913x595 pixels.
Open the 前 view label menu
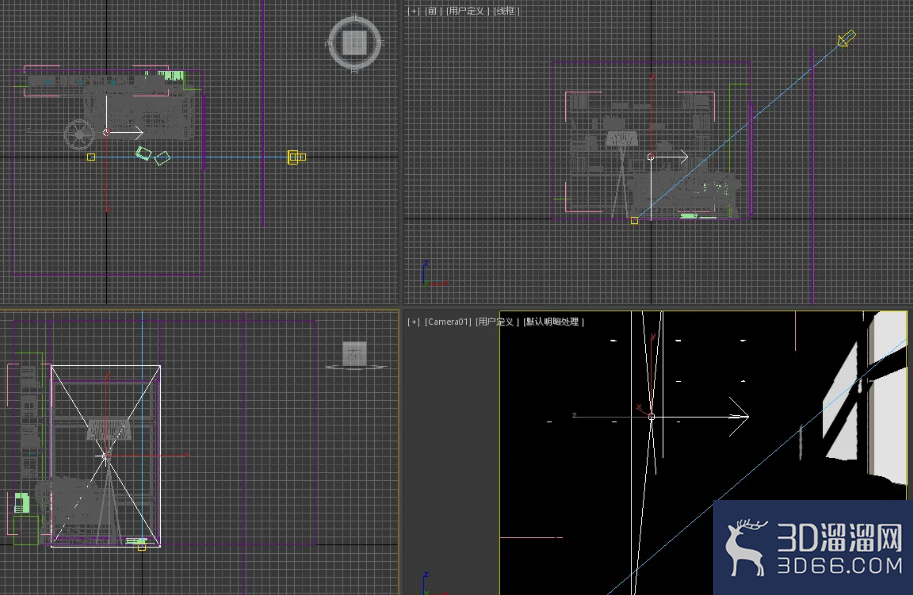click(x=432, y=10)
